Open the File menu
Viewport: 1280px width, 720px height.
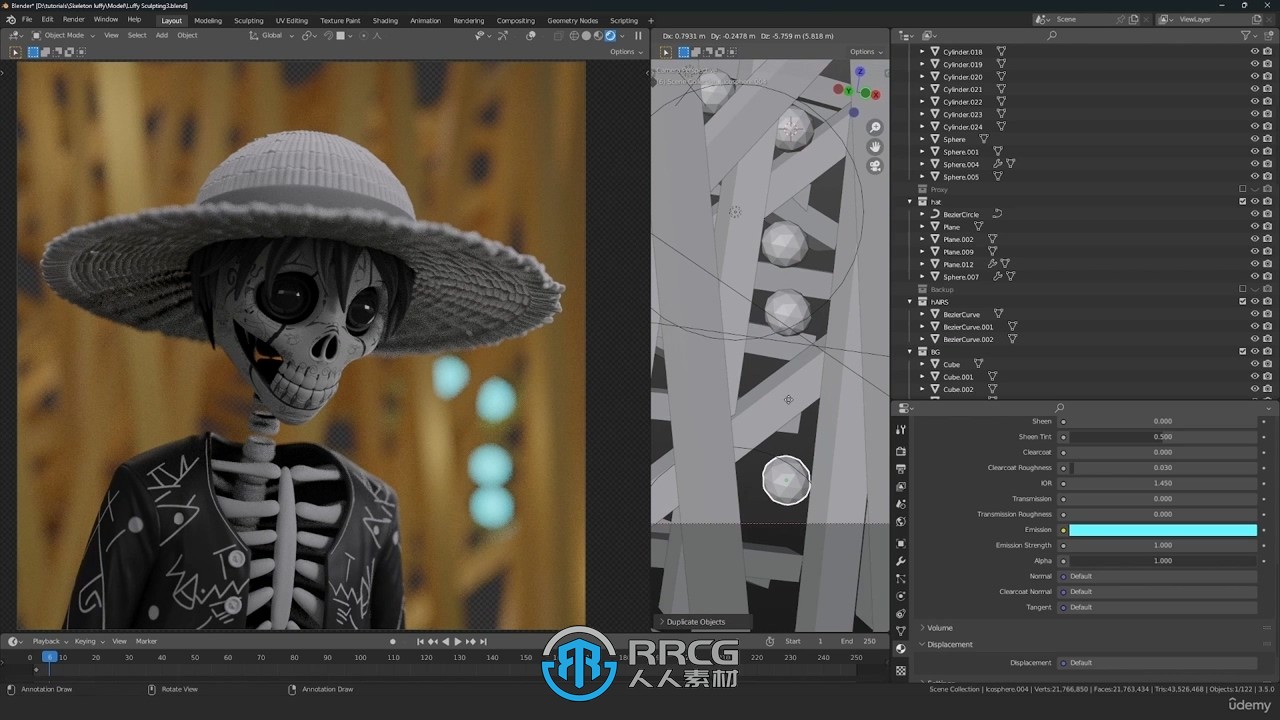coord(27,20)
